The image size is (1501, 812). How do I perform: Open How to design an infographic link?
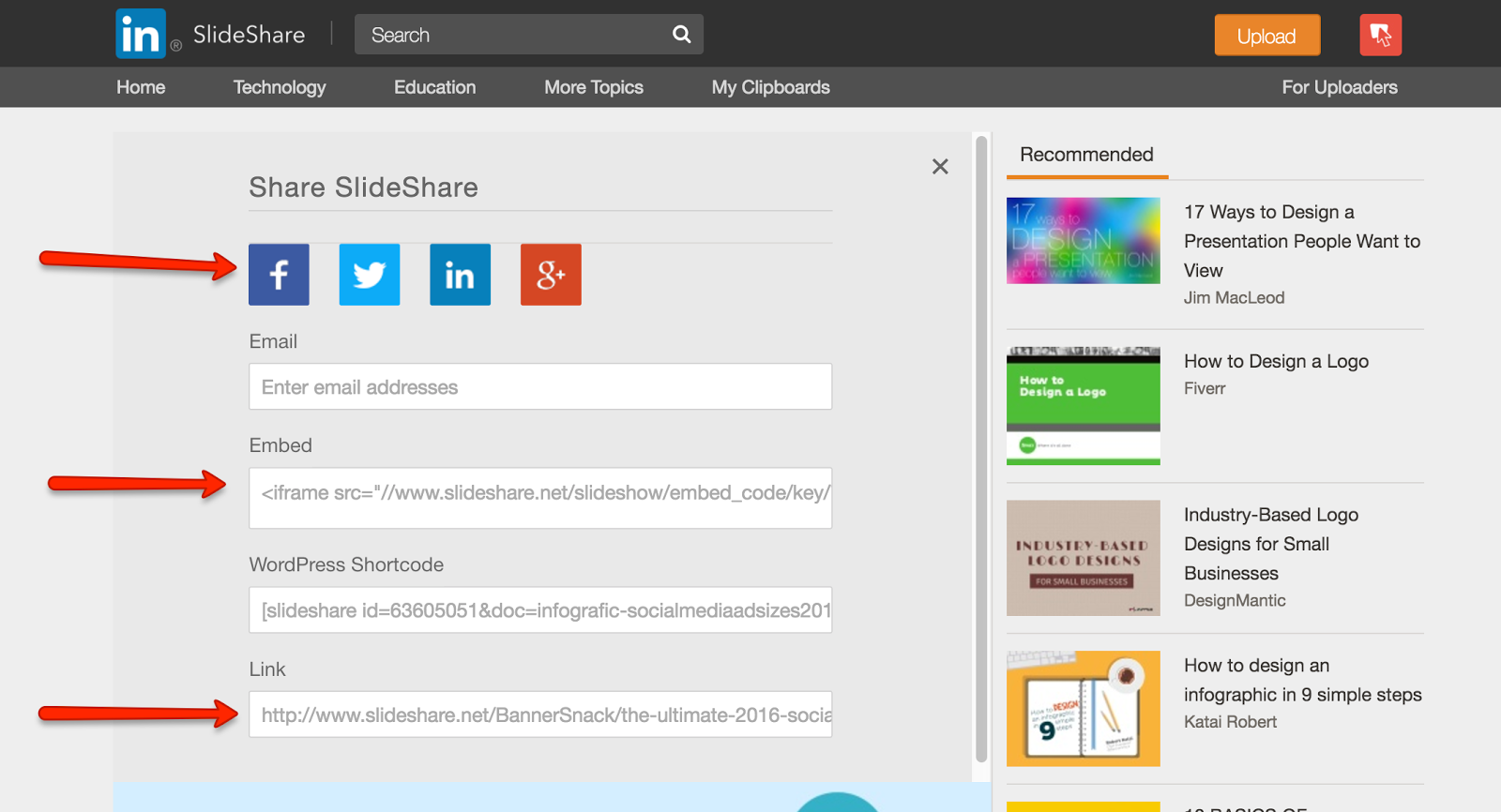[x=1303, y=680]
